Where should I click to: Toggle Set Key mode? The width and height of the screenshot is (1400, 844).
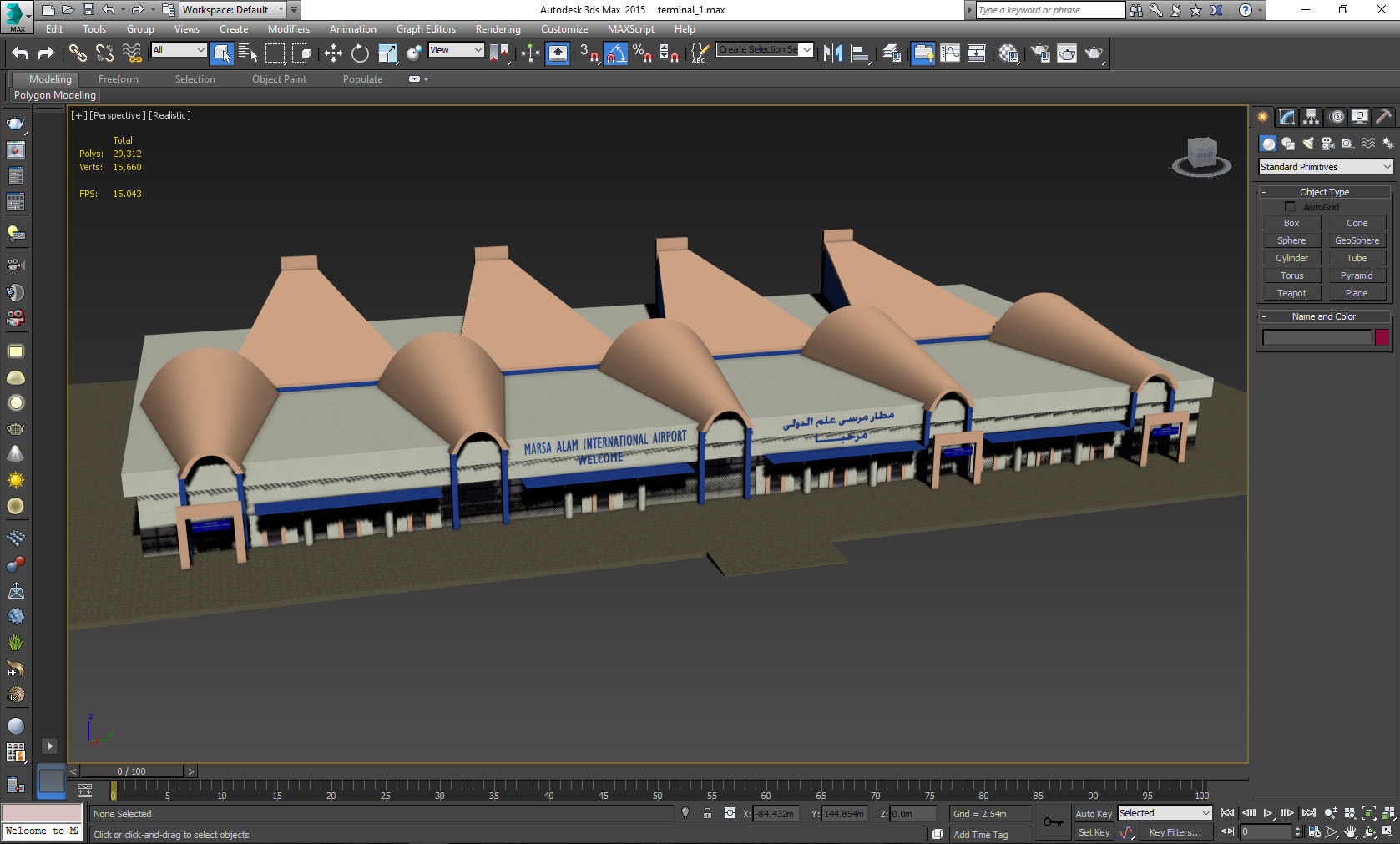(1094, 832)
